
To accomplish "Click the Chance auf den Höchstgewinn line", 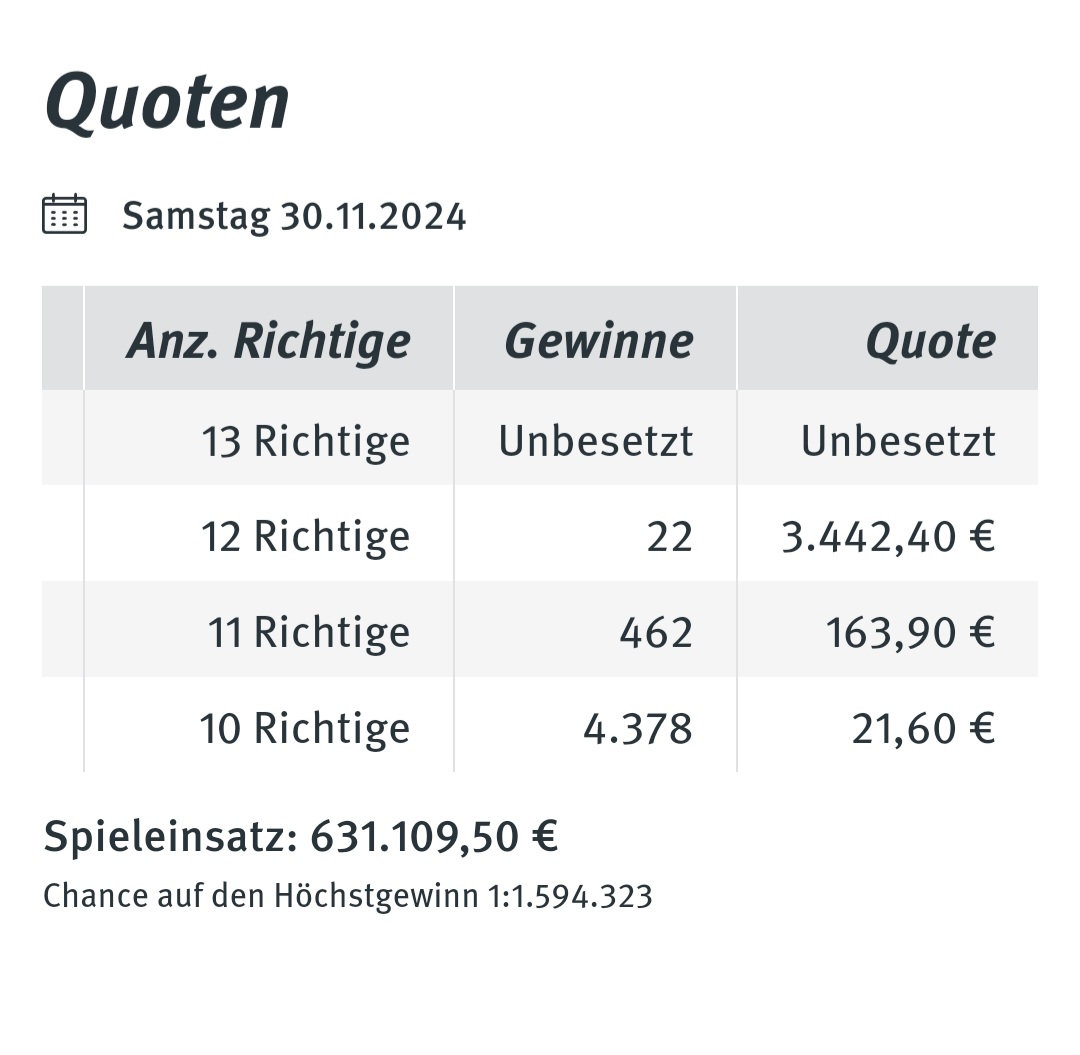I will tap(348, 897).
